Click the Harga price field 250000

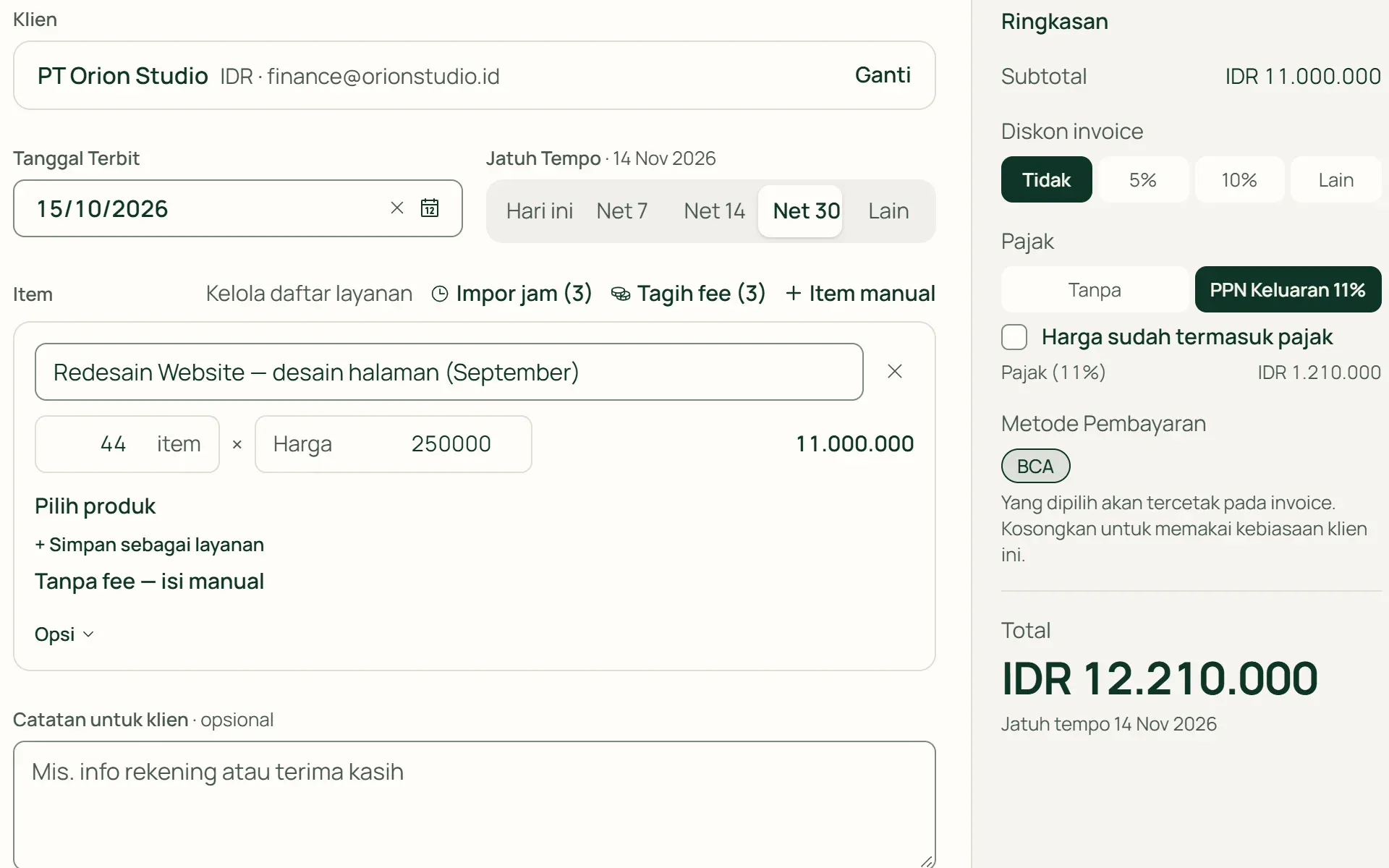coord(393,444)
